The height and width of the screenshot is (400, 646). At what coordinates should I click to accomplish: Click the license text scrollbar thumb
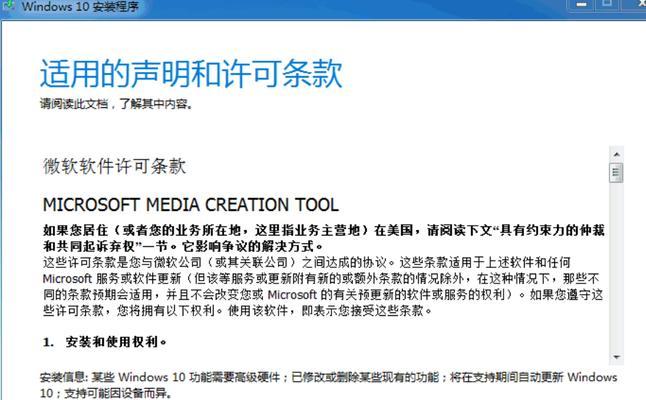[616, 172]
